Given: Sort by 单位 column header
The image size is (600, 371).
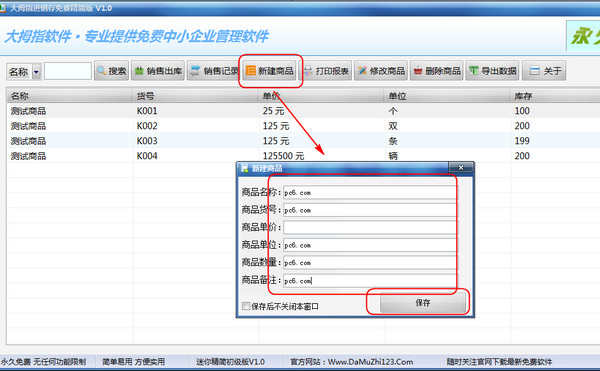Looking at the screenshot, I should [x=447, y=96].
